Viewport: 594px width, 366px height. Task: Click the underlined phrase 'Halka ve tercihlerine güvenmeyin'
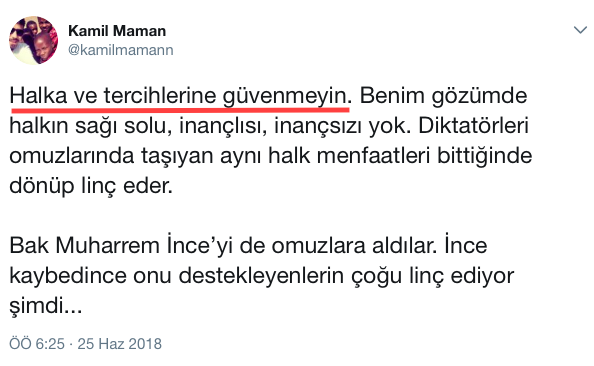pyautogui.click(x=178, y=96)
